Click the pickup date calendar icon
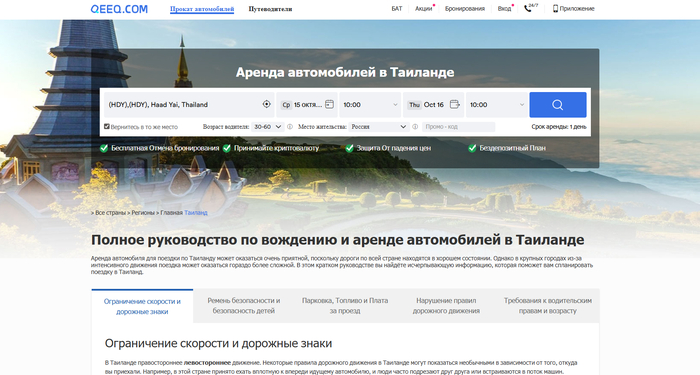The image size is (700, 375). pyautogui.click(x=329, y=104)
